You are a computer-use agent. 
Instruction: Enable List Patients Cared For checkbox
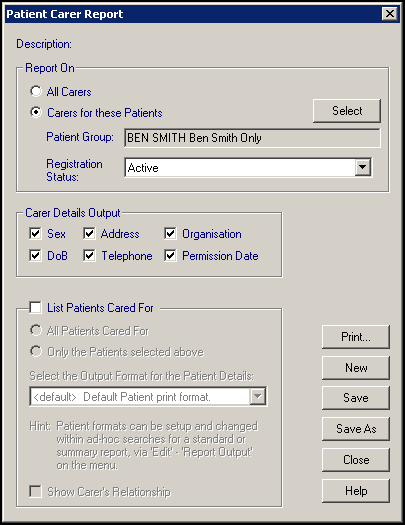[35, 307]
